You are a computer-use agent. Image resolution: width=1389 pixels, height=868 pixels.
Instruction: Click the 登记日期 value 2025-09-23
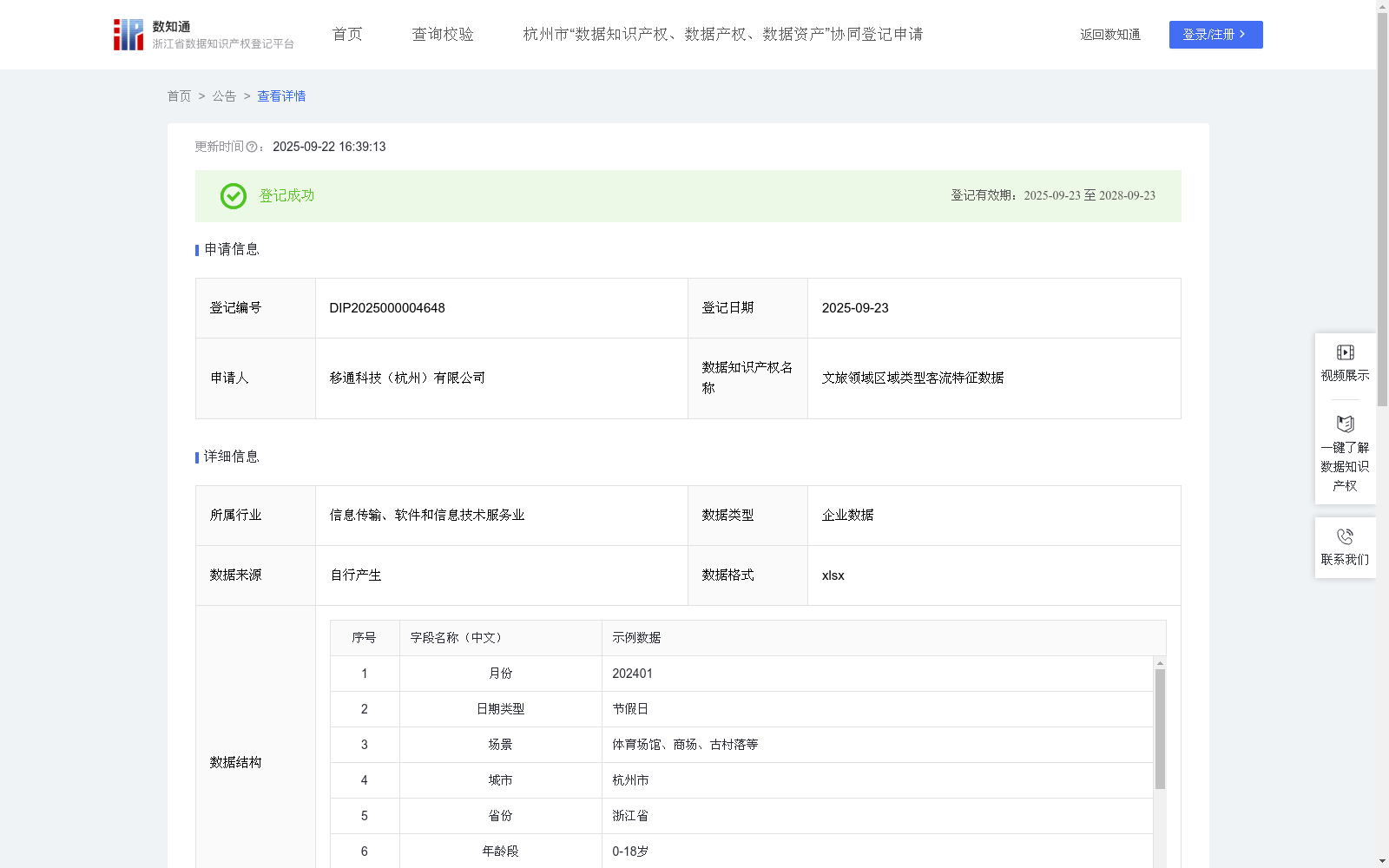855,308
